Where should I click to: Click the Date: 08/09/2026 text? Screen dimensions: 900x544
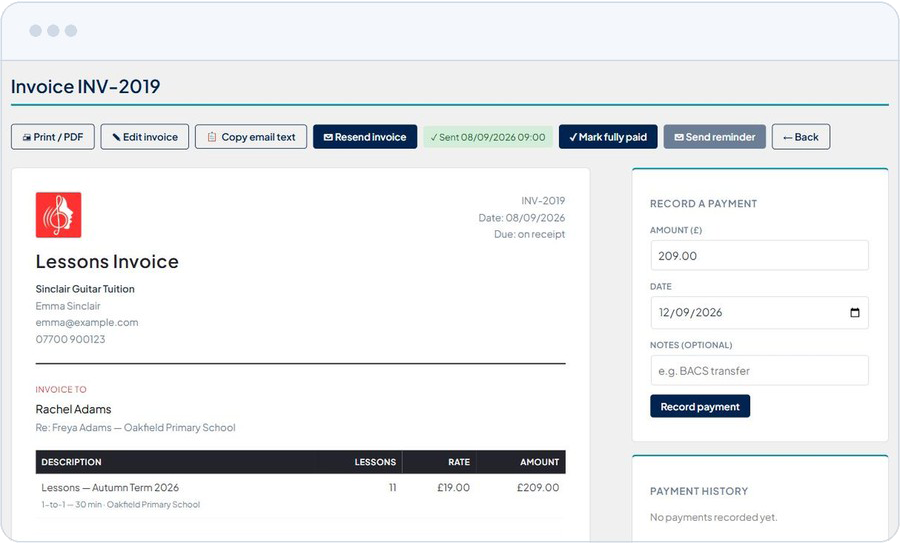(x=522, y=217)
